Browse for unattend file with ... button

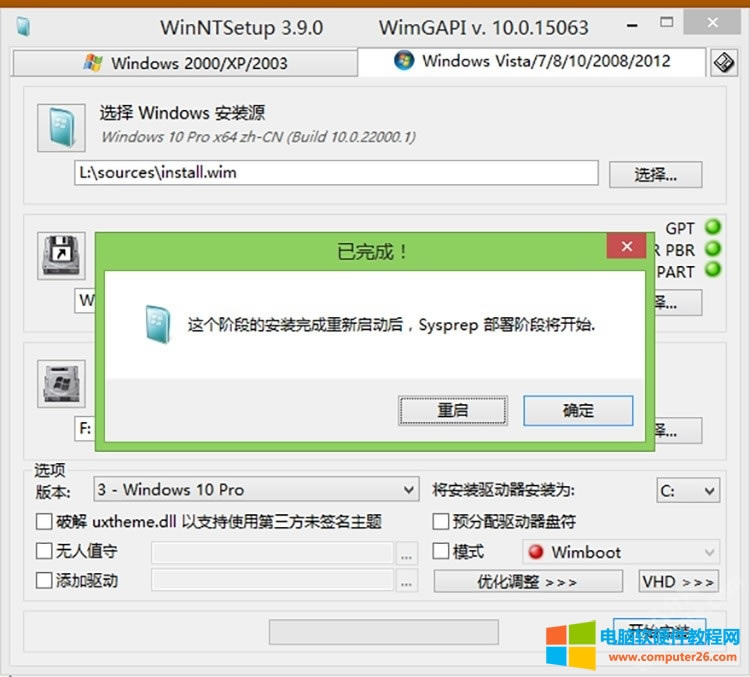pyautogui.click(x=407, y=553)
